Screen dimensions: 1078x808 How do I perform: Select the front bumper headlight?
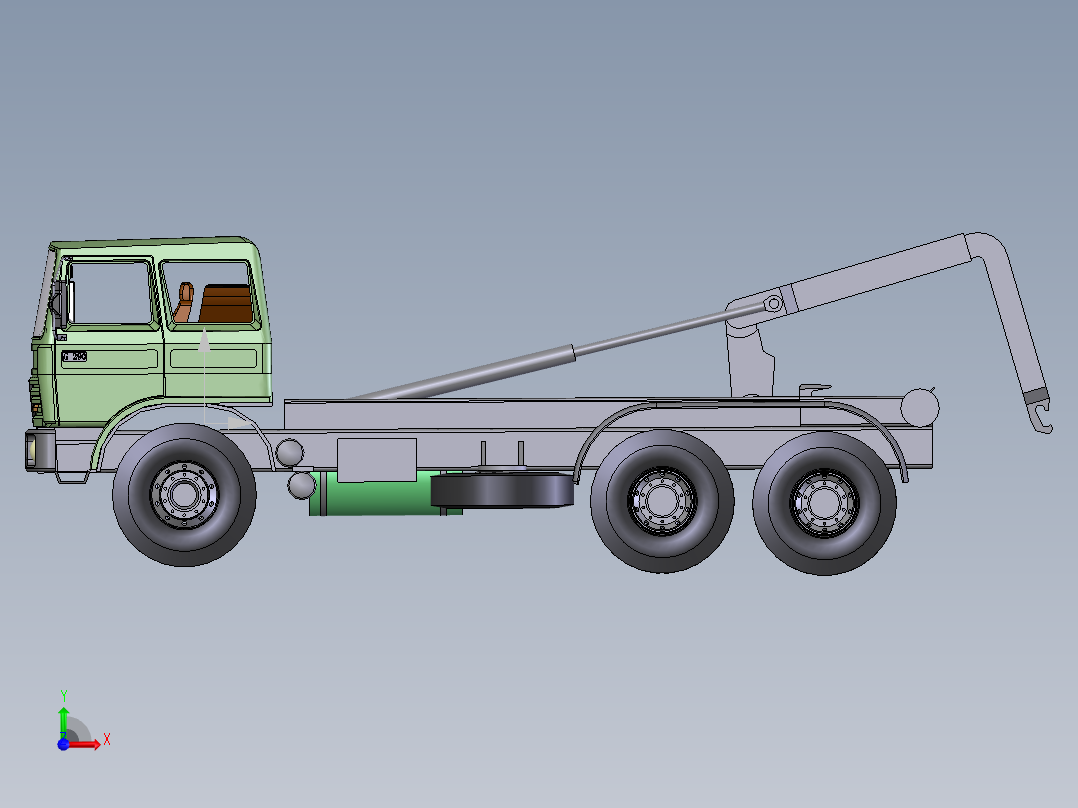click(x=32, y=450)
